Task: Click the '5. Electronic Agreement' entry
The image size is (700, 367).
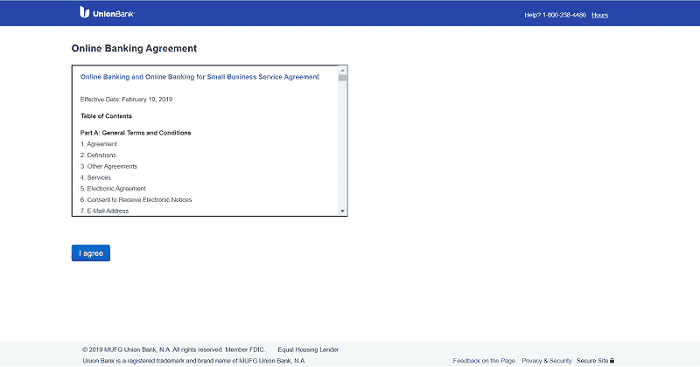Action: point(113,189)
